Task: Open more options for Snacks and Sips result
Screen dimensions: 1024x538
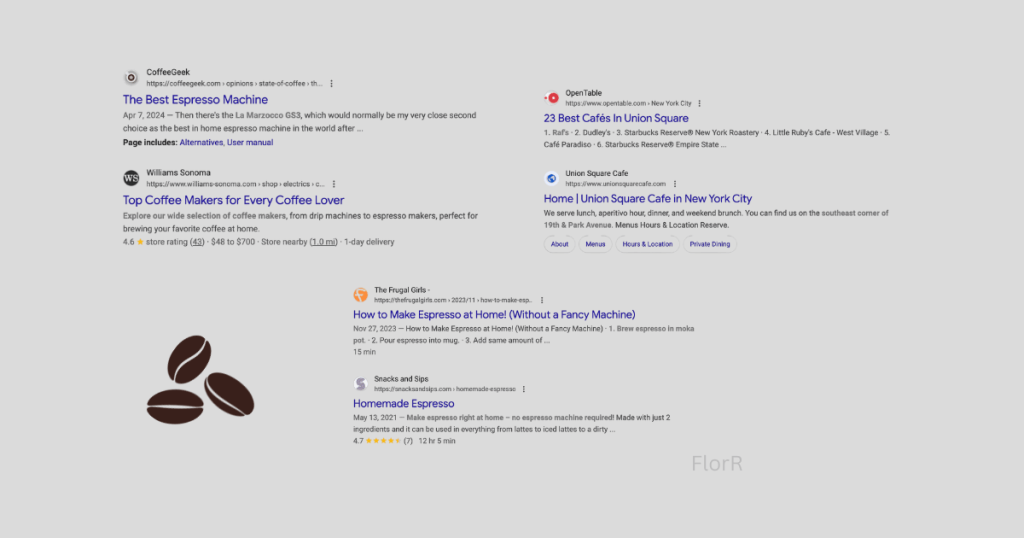Action: (524, 389)
